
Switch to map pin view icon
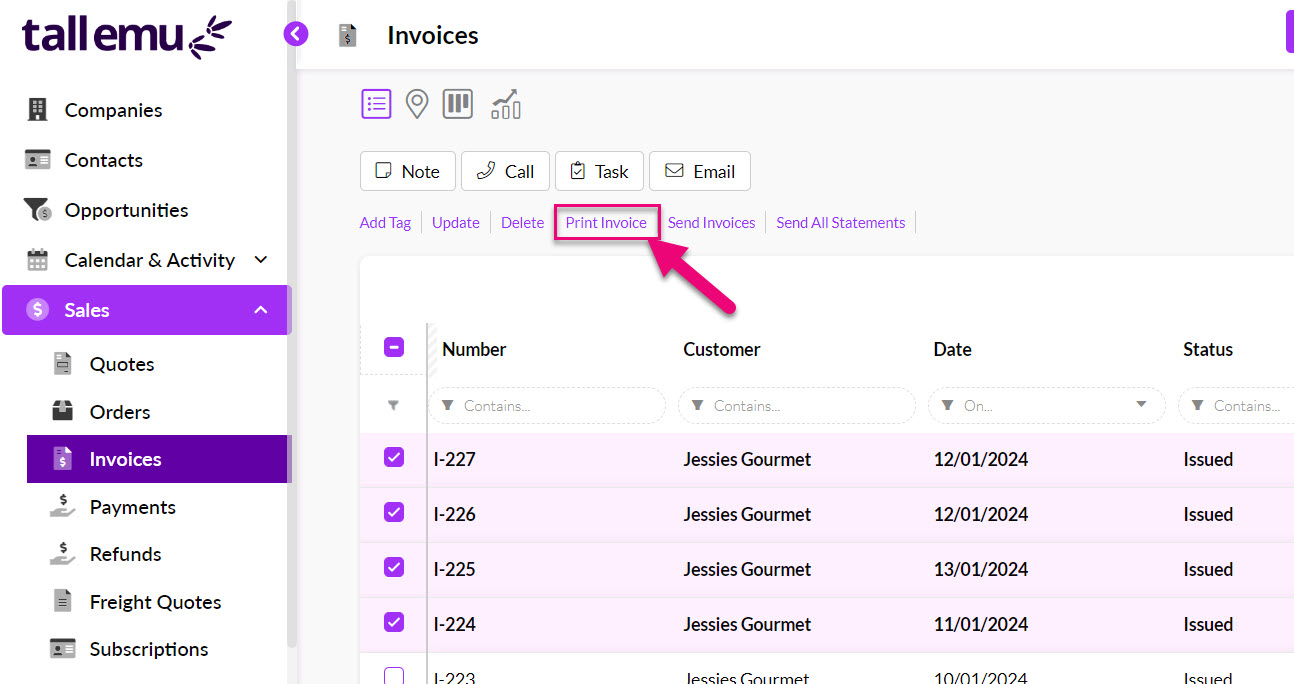tap(417, 104)
